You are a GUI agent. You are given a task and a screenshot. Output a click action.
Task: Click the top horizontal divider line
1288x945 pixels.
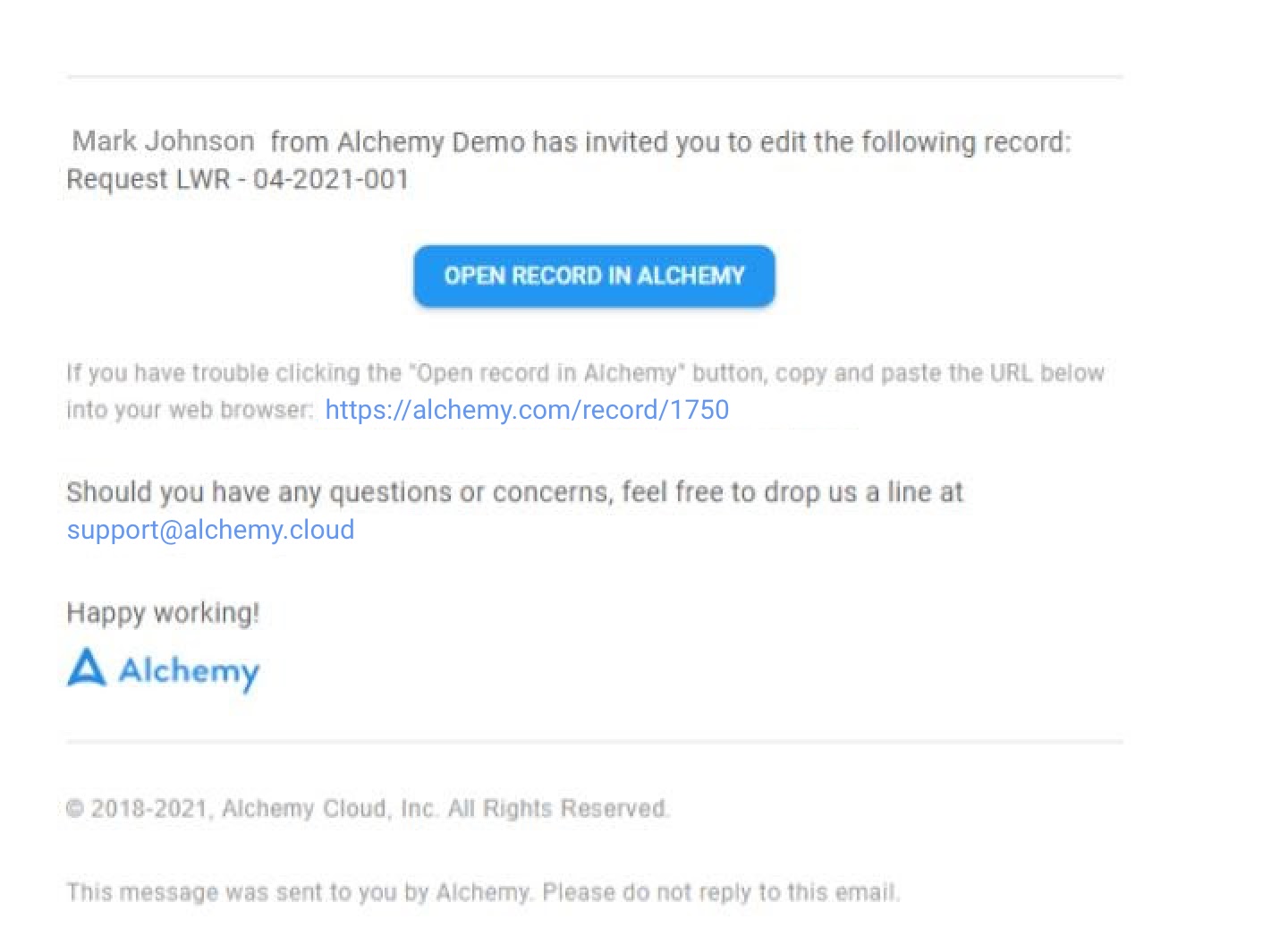coord(594,77)
